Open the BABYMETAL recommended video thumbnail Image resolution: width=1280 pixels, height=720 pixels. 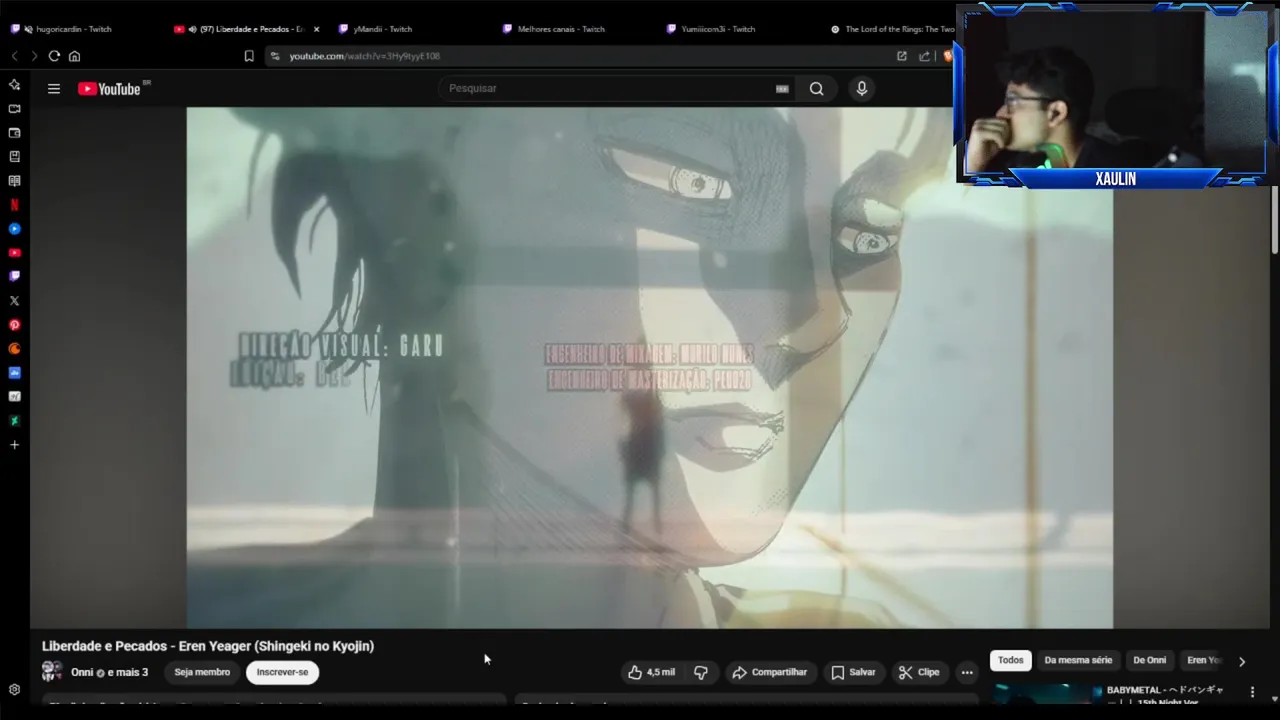tap(1046, 693)
